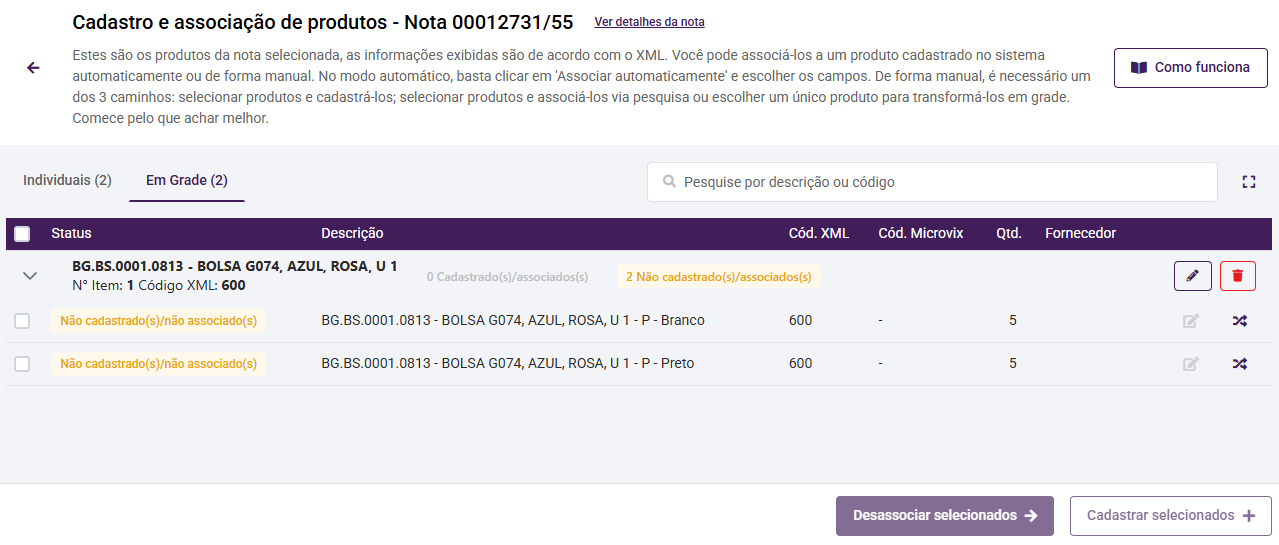Delete the BOLSA G074 grade group
Screen dimensions: 1279x545
pos(1238,276)
